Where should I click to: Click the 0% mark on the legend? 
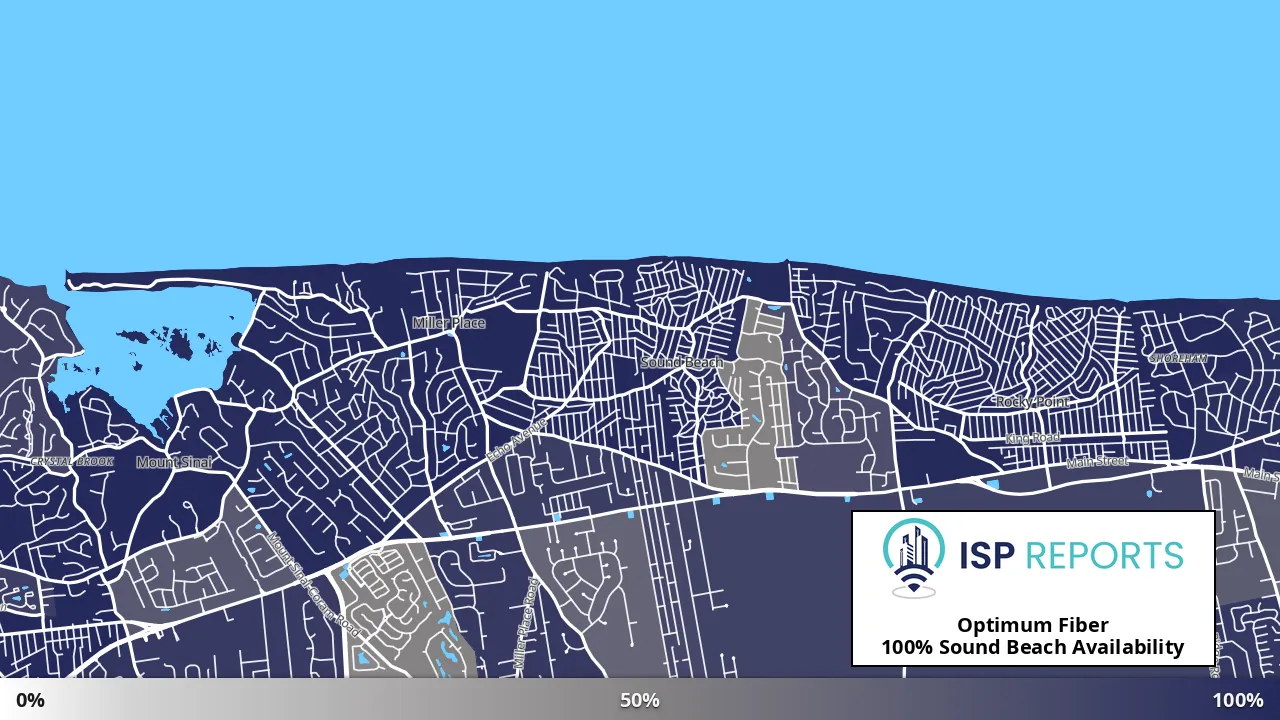pos(30,700)
